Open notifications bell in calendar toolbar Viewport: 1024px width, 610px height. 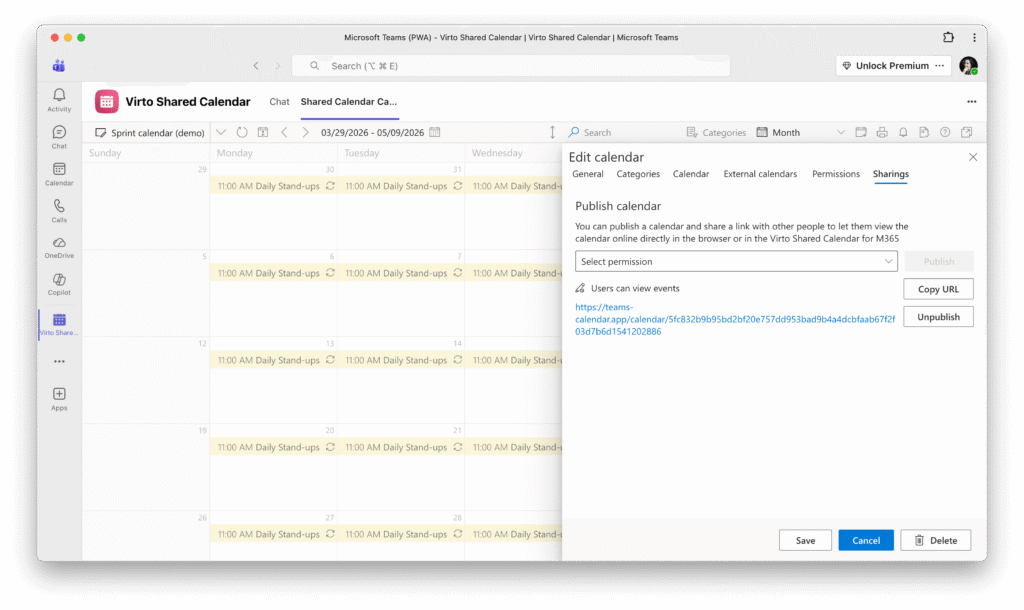click(x=903, y=132)
